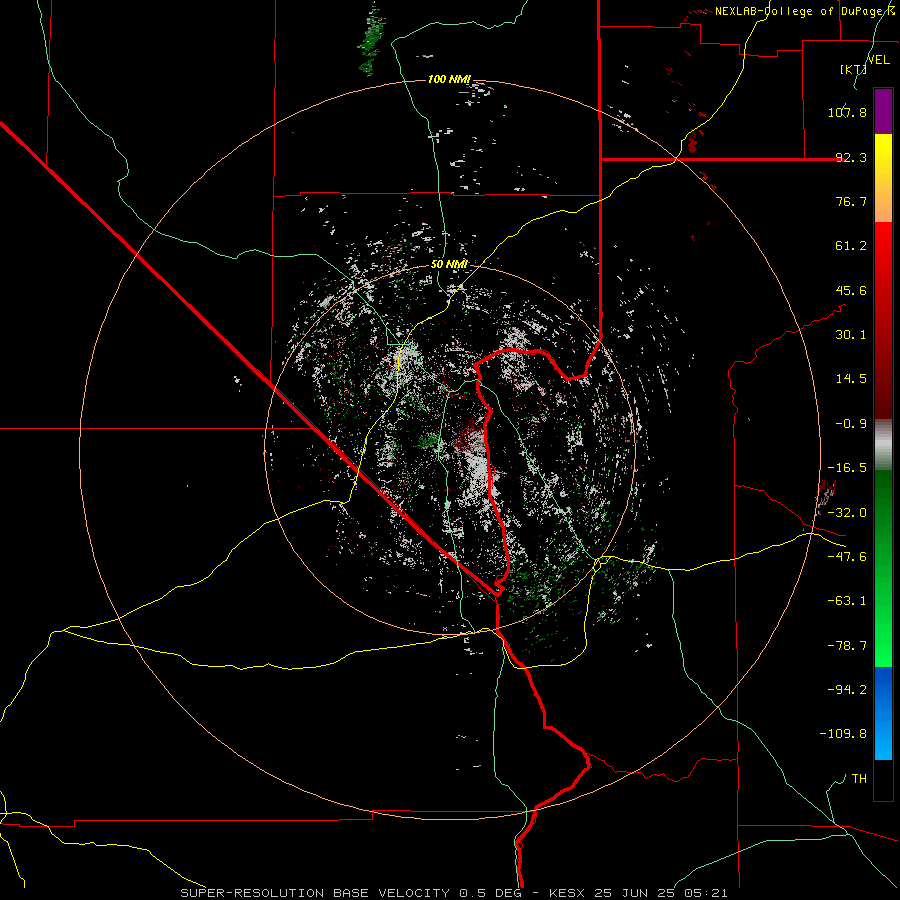Select the 45.6 legend value
900x900 pixels.
(x=851, y=290)
